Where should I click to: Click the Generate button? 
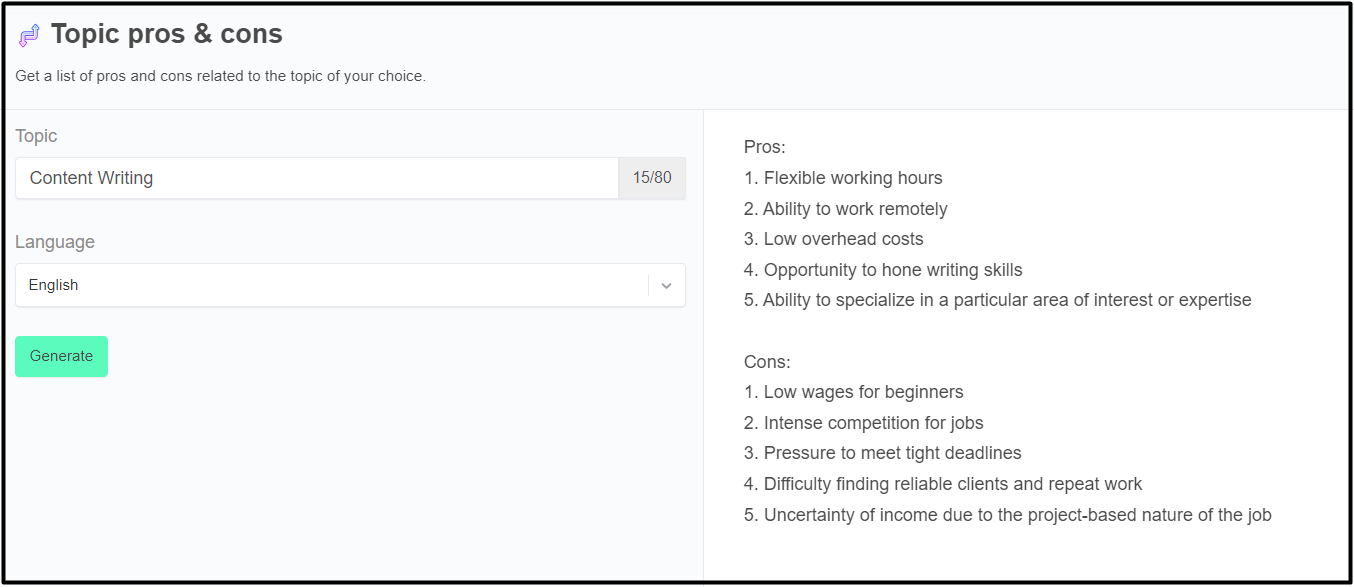pyautogui.click(x=61, y=357)
